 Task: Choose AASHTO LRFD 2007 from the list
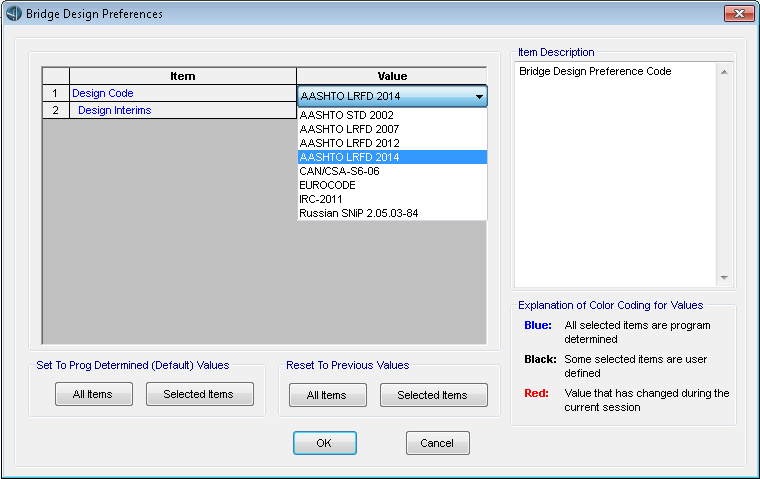(x=392, y=129)
